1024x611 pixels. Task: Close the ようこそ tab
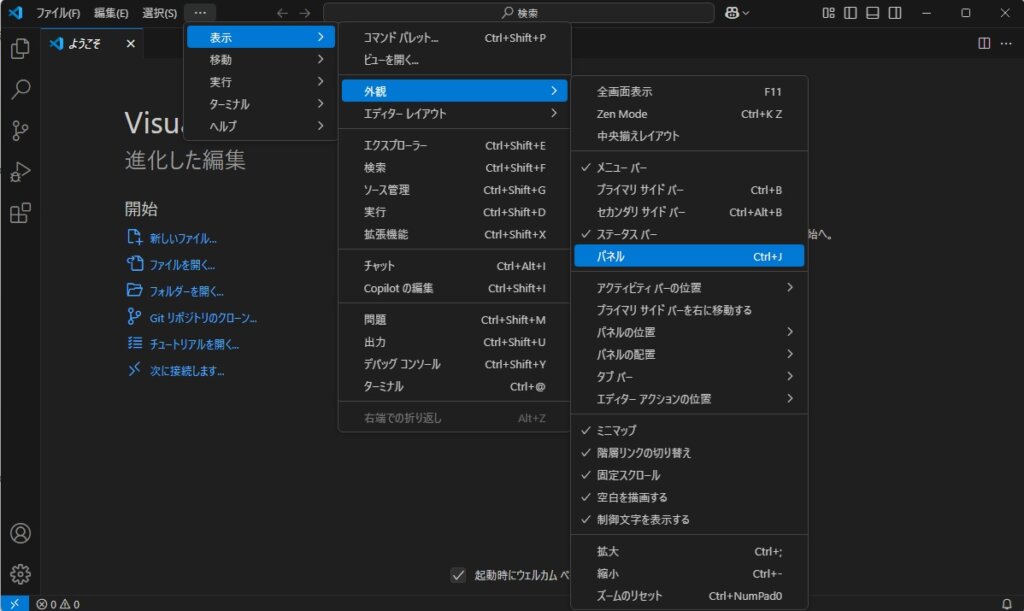pyautogui.click(x=131, y=43)
